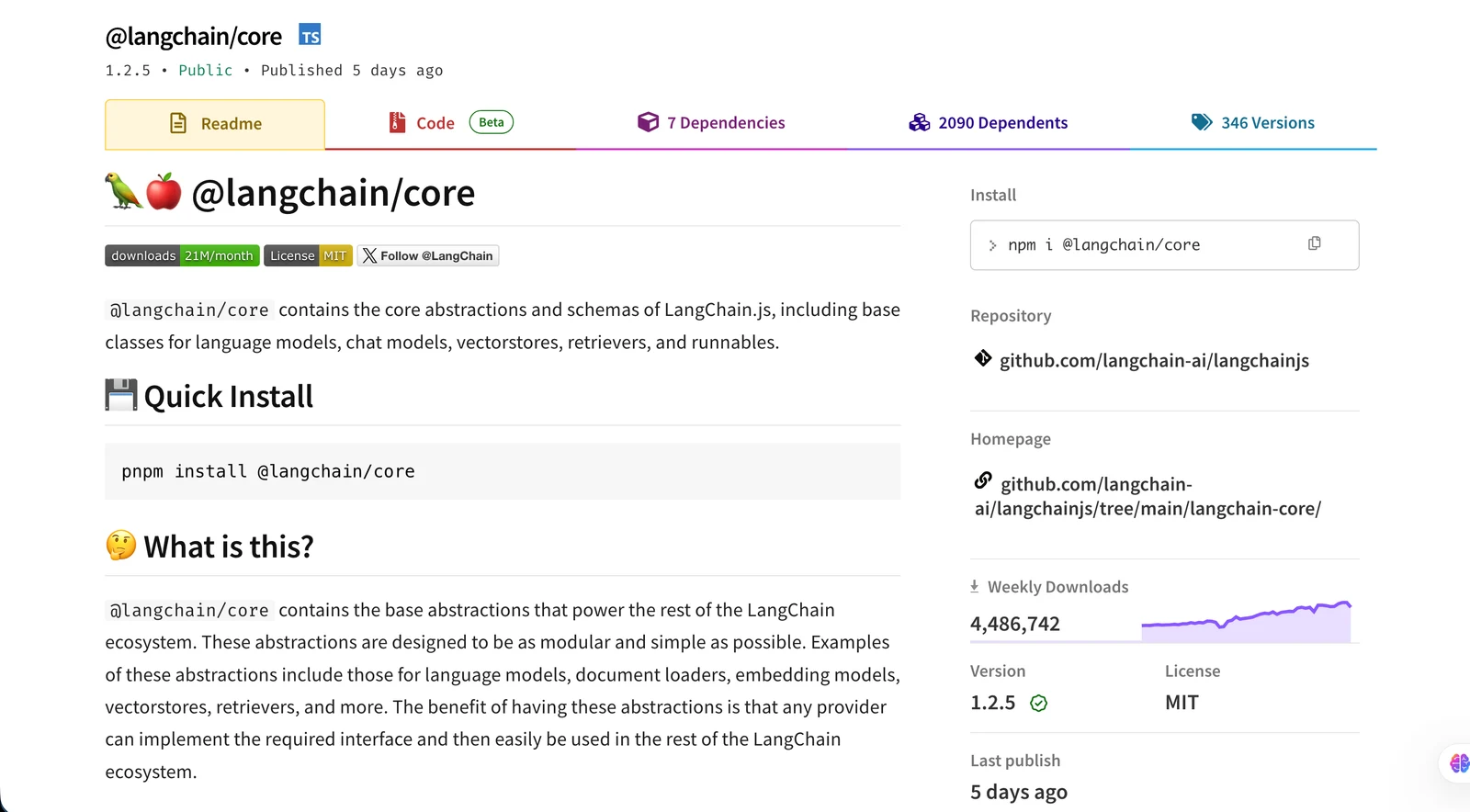Click the brain extension icon at edge
The image size is (1470, 812).
(x=1459, y=762)
